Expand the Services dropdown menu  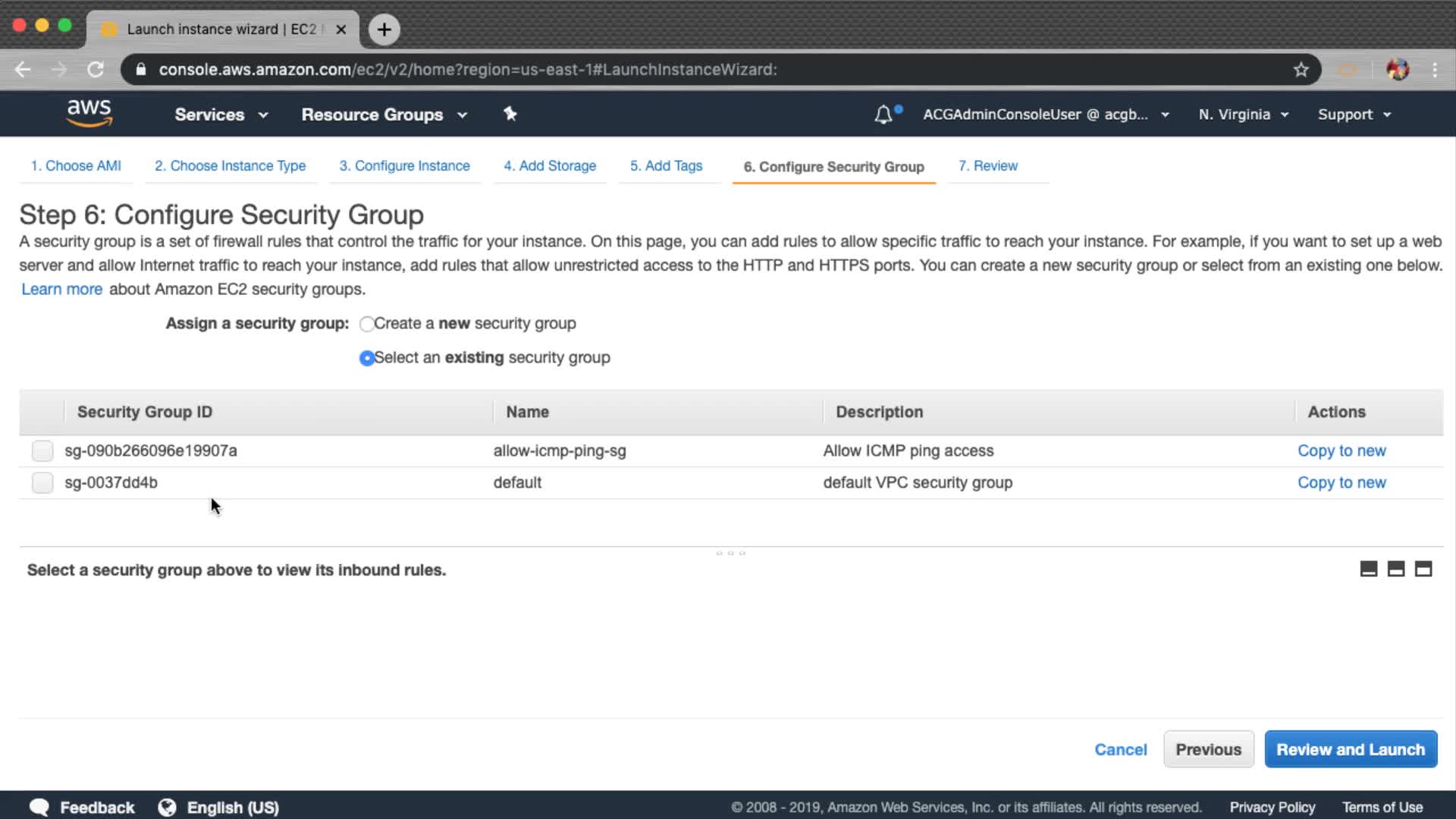click(221, 115)
